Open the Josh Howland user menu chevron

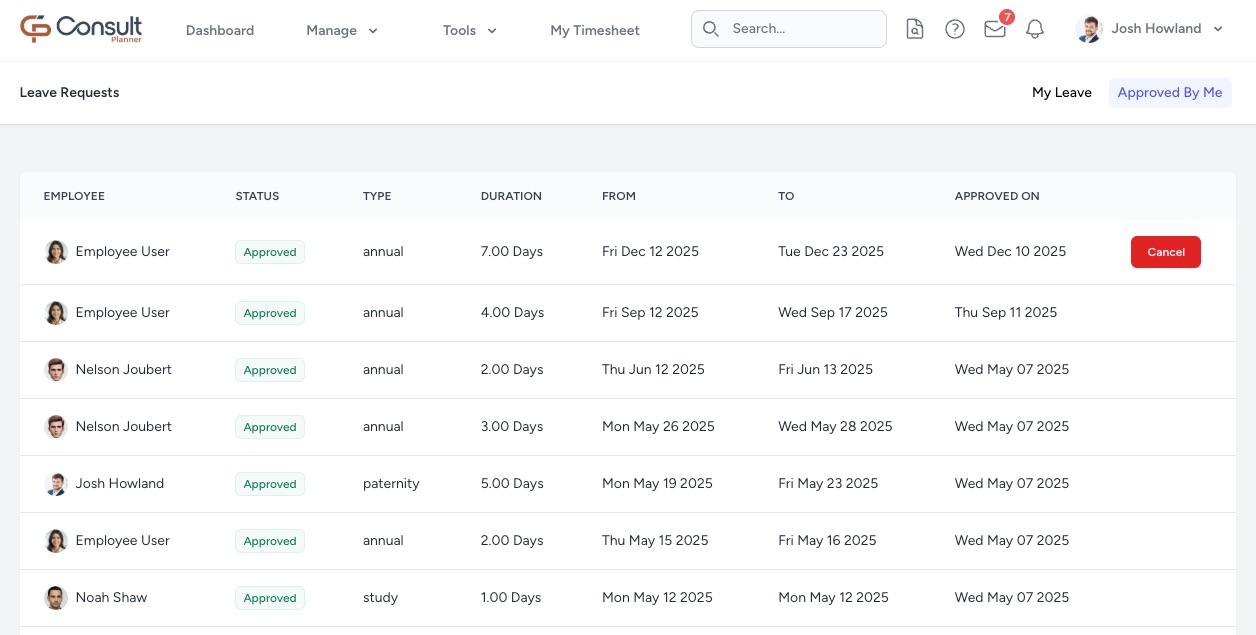(1218, 29)
